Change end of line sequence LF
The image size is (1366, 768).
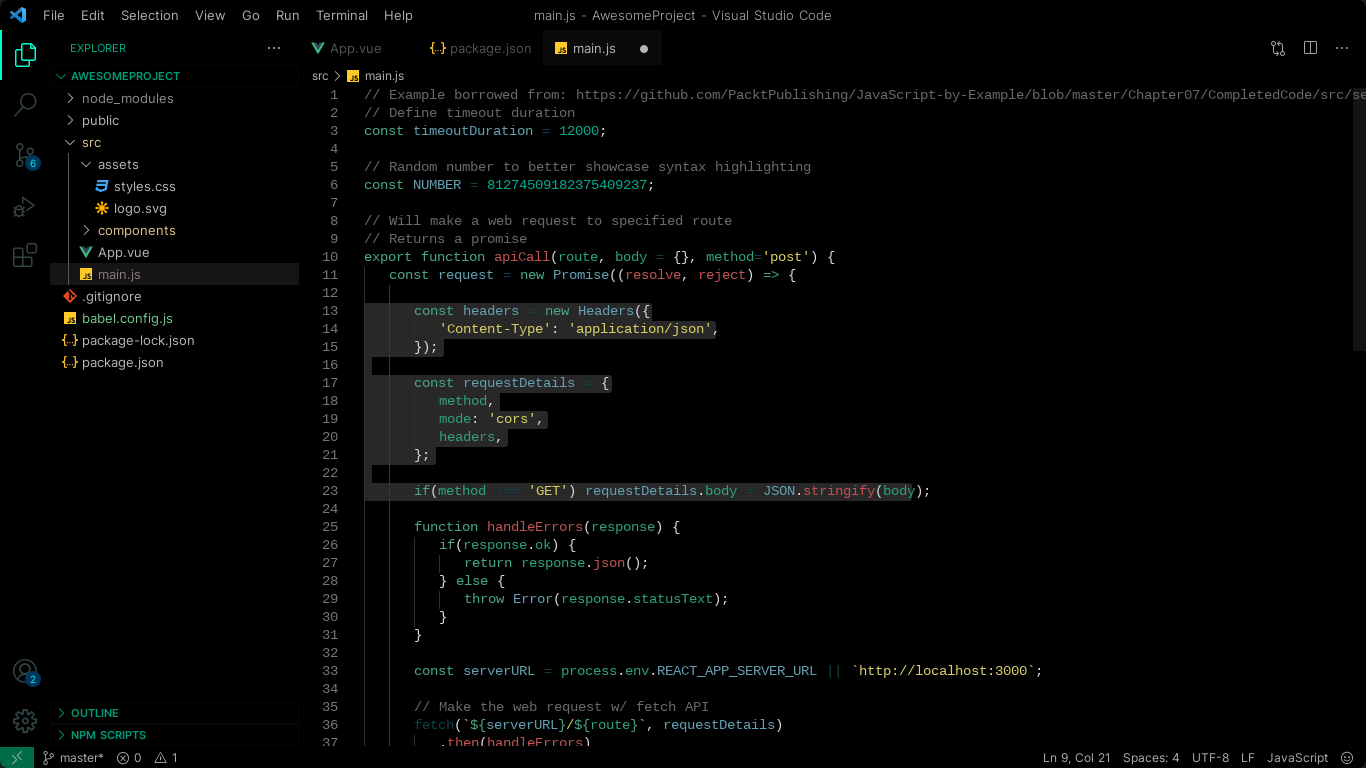(x=1248, y=758)
